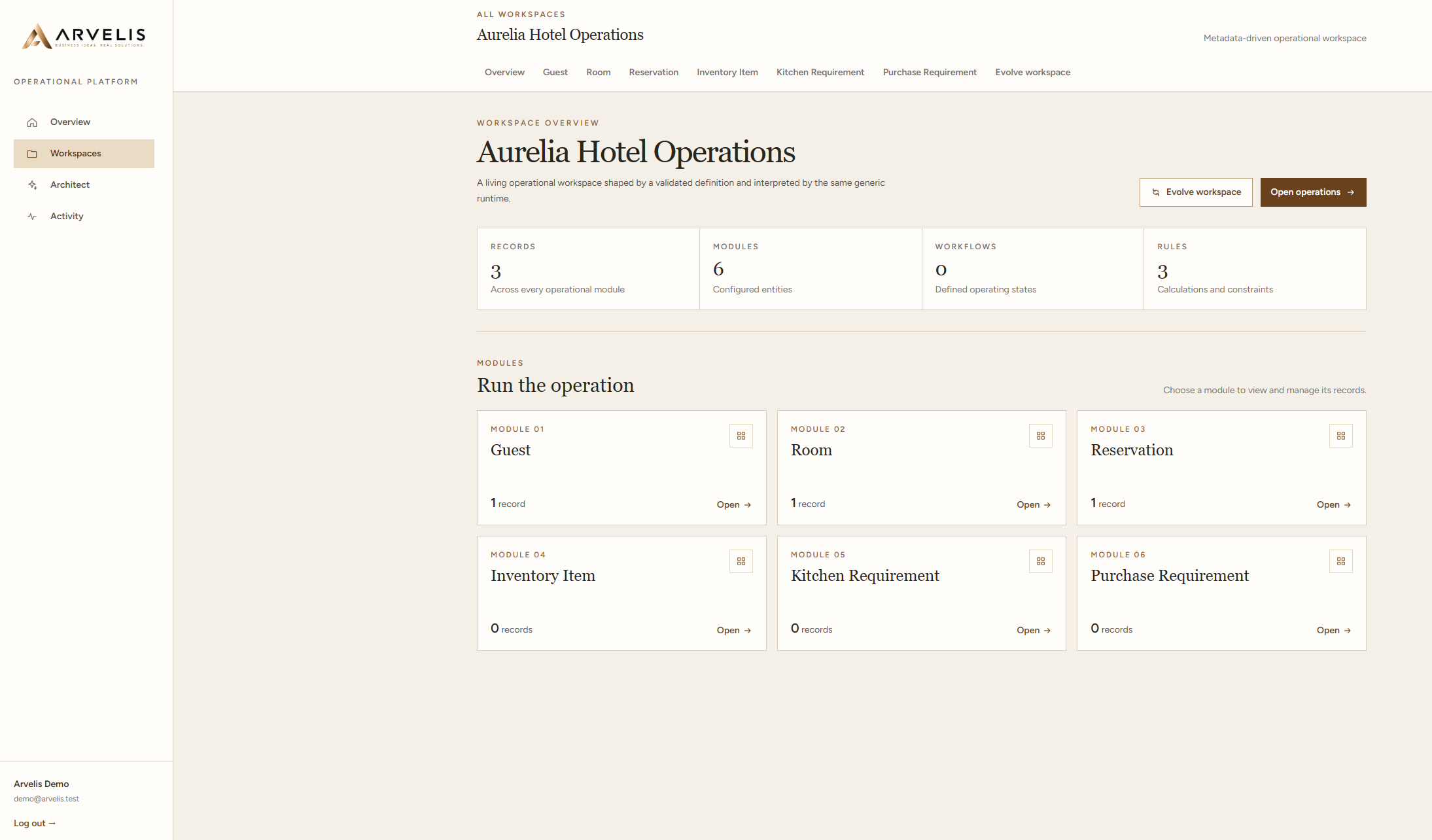Switch to the Kitchen Requirement tab
The image size is (1432, 840).
[820, 73]
